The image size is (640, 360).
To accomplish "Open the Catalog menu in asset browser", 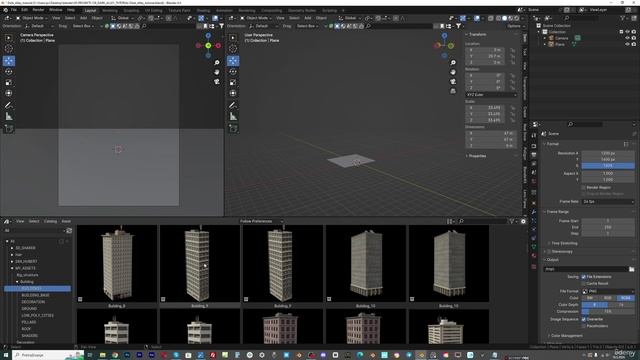I will (50, 221).
